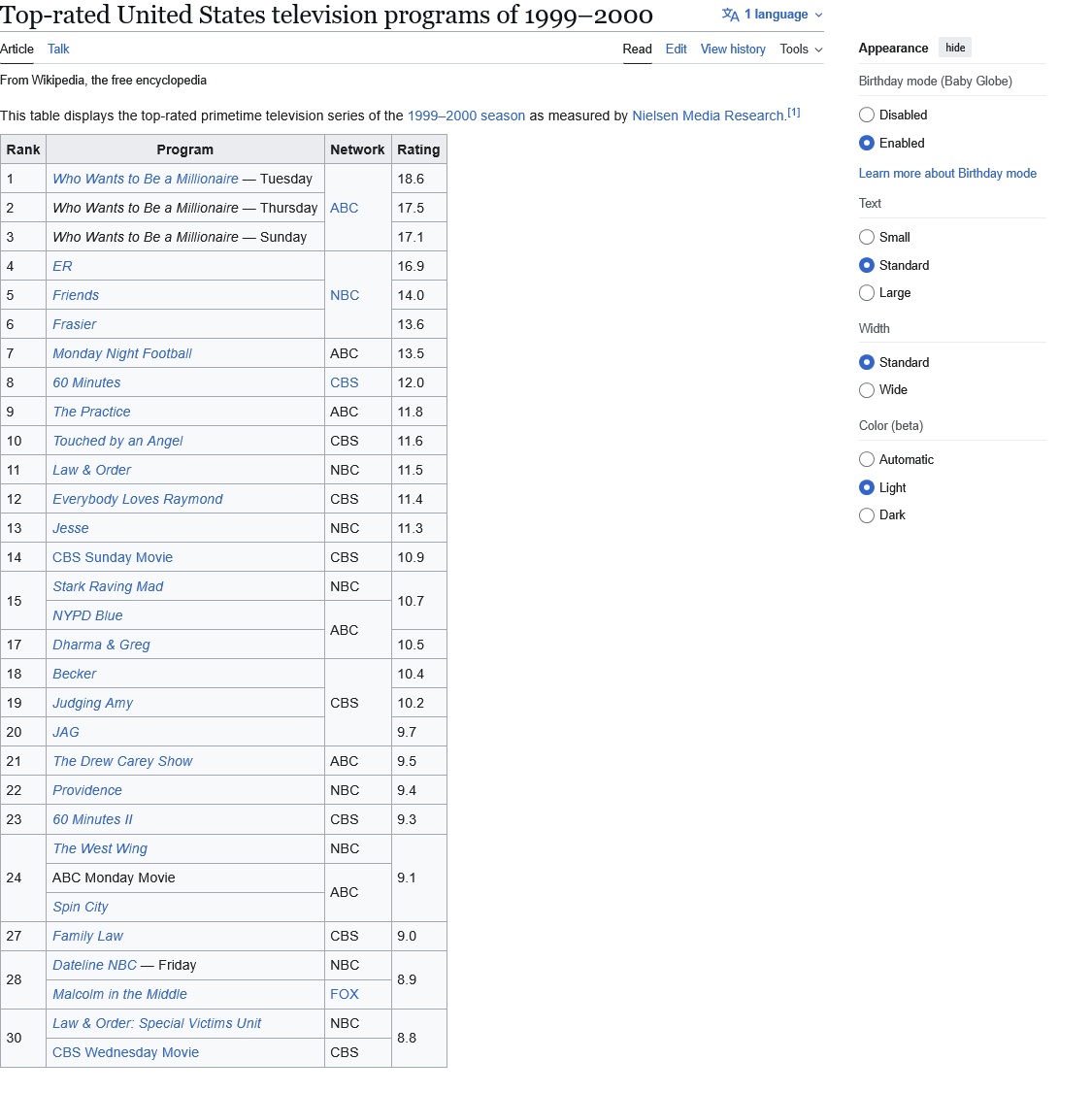1092x1093 pixels.
Task: Open the Stark Raving Mad link
Action: [108, 587]
